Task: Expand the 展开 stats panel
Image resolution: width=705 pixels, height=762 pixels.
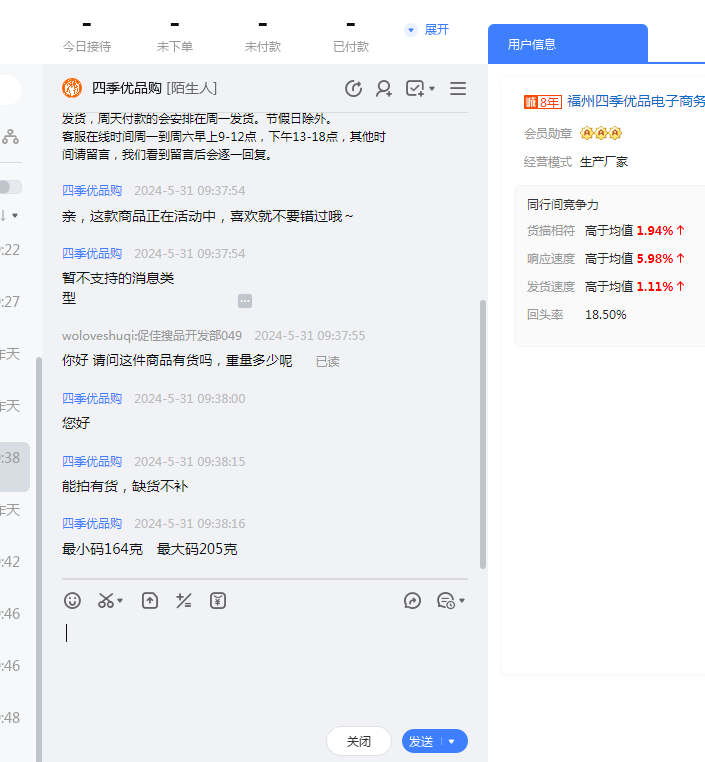Action: click(427, 30)
